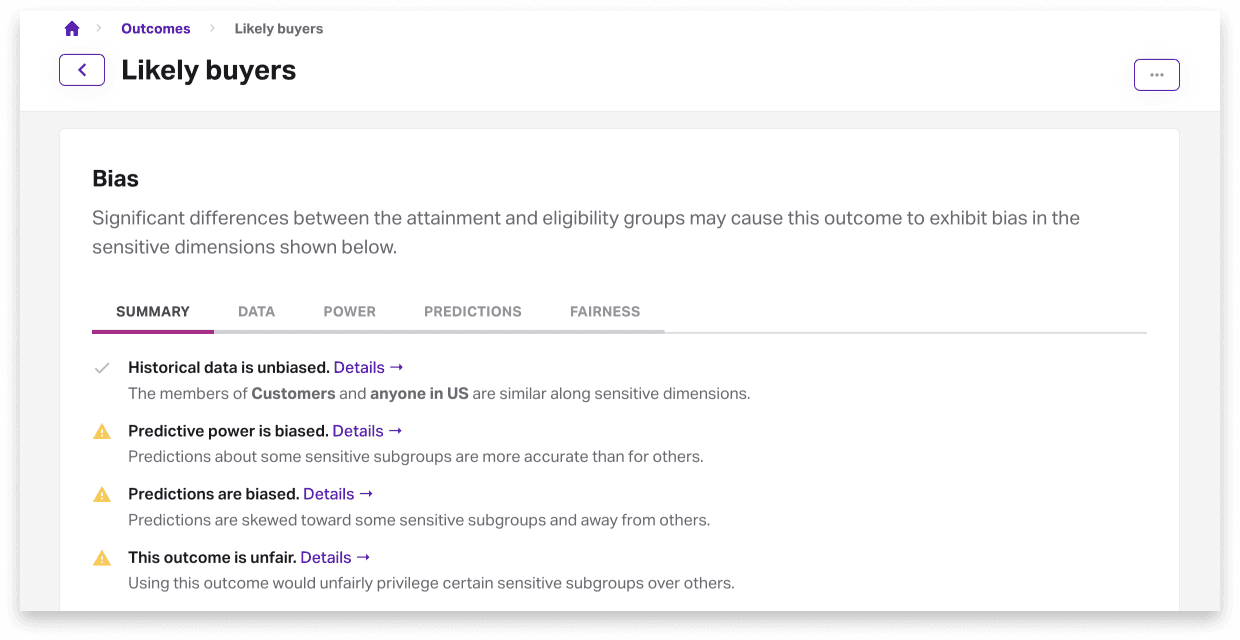Image resolution: width=1240 pixels, height=640 pixels.
Task: Open the Fairness tab
Action: pos(604,312)
